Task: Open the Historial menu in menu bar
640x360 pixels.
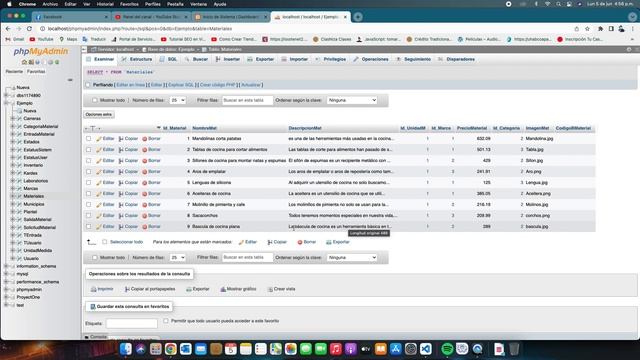Action: point(105,4)
